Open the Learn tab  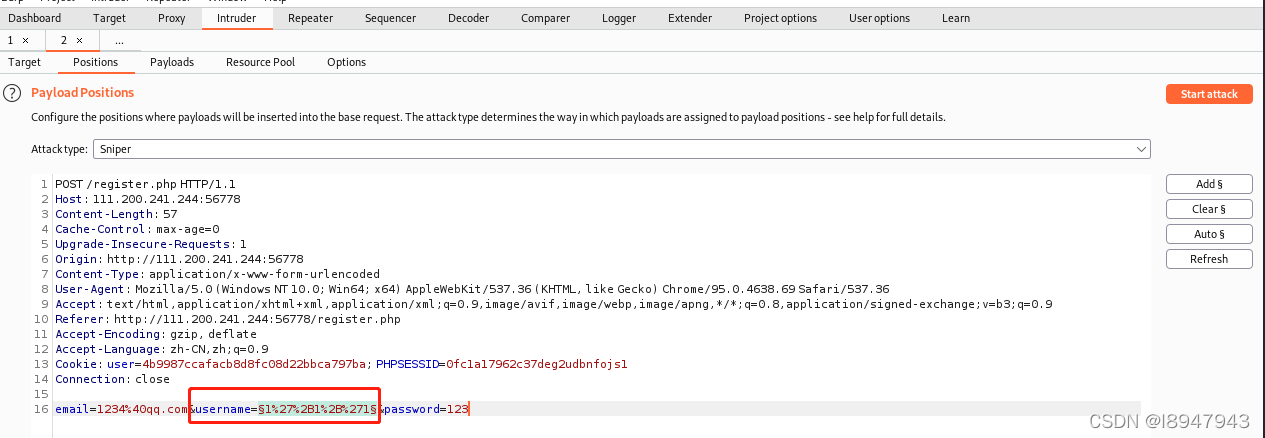(x=955, y=18)
